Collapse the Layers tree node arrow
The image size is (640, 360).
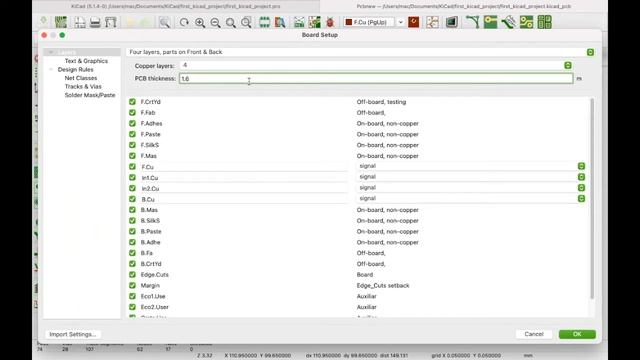[x=51, y=52]
